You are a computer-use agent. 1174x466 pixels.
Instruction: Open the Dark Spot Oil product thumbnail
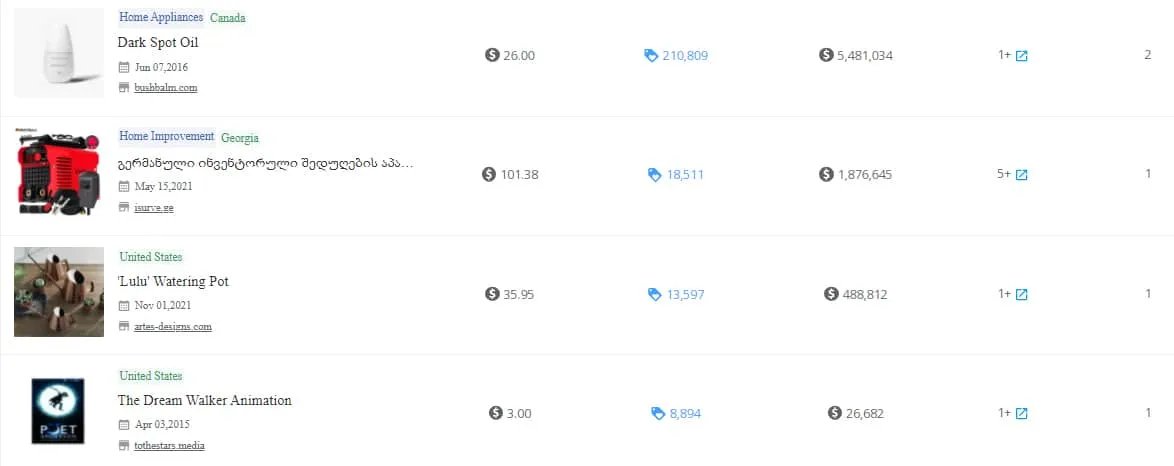pos(59,53)
